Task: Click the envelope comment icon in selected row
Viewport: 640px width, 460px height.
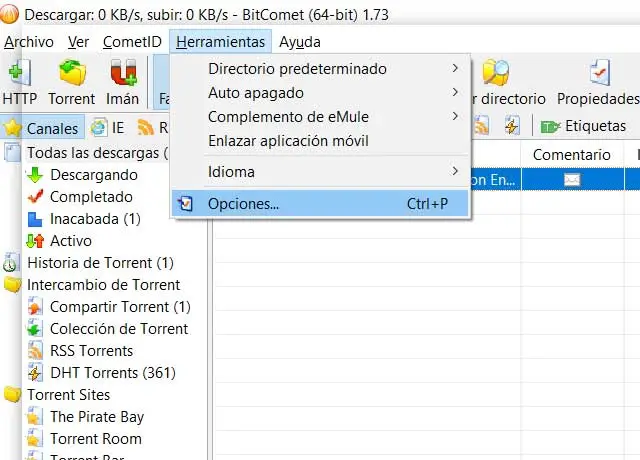Action: click(572, 179)
